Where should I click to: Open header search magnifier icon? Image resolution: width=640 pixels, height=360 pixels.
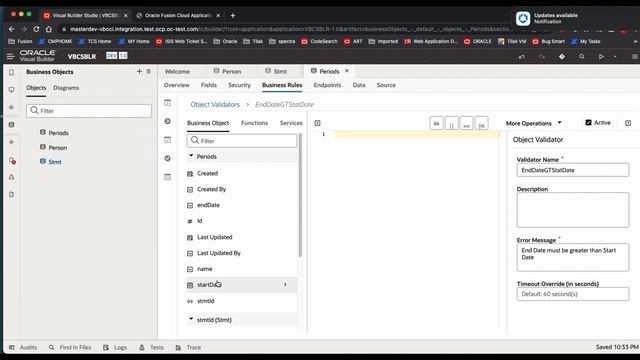click(582, 57)
